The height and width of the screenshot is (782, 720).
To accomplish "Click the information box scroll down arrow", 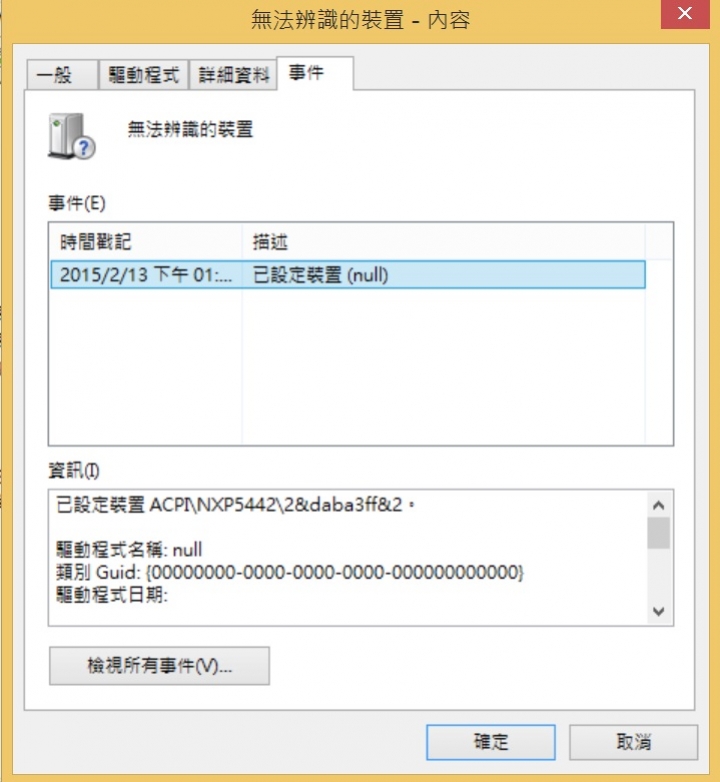I will pyautogui.click(x=658, y=611).
